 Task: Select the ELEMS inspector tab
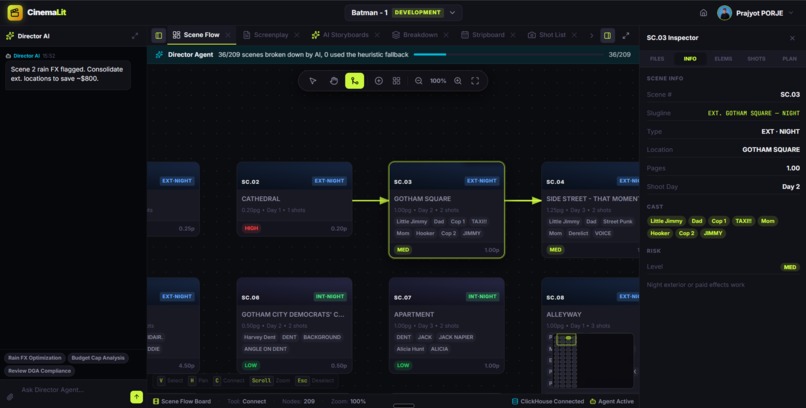[723, 59]
